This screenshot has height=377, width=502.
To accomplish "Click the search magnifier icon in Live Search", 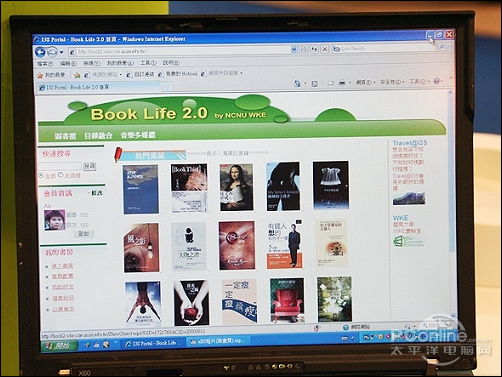I will pyautogui.click(x=442, y=47).
